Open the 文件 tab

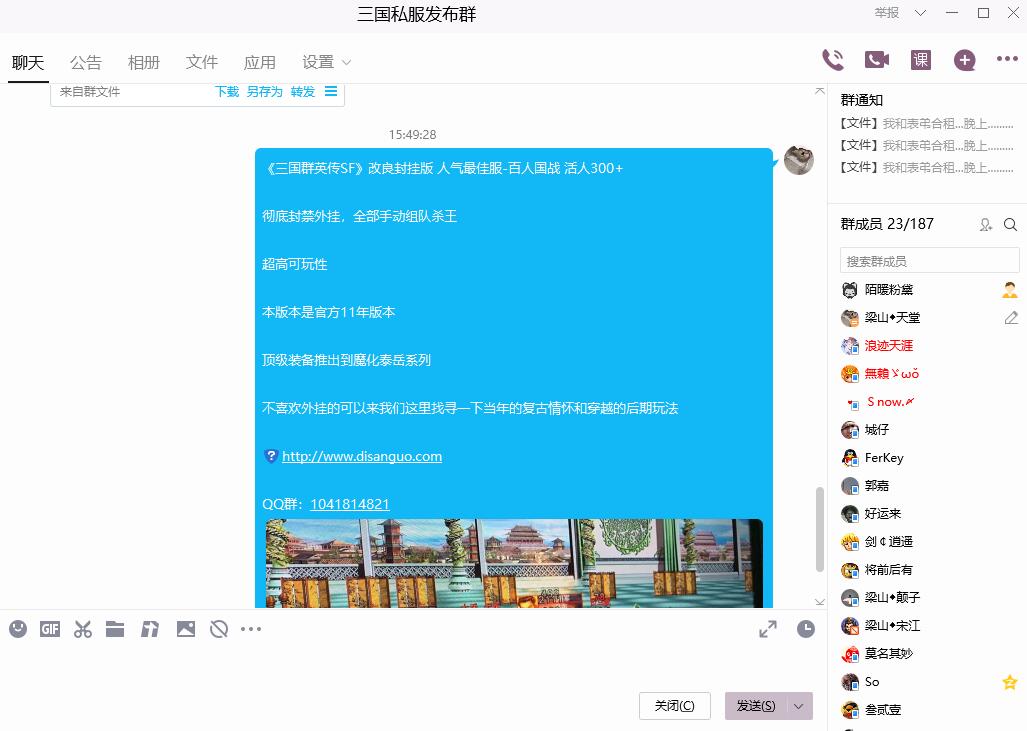[x=202, y=62]
